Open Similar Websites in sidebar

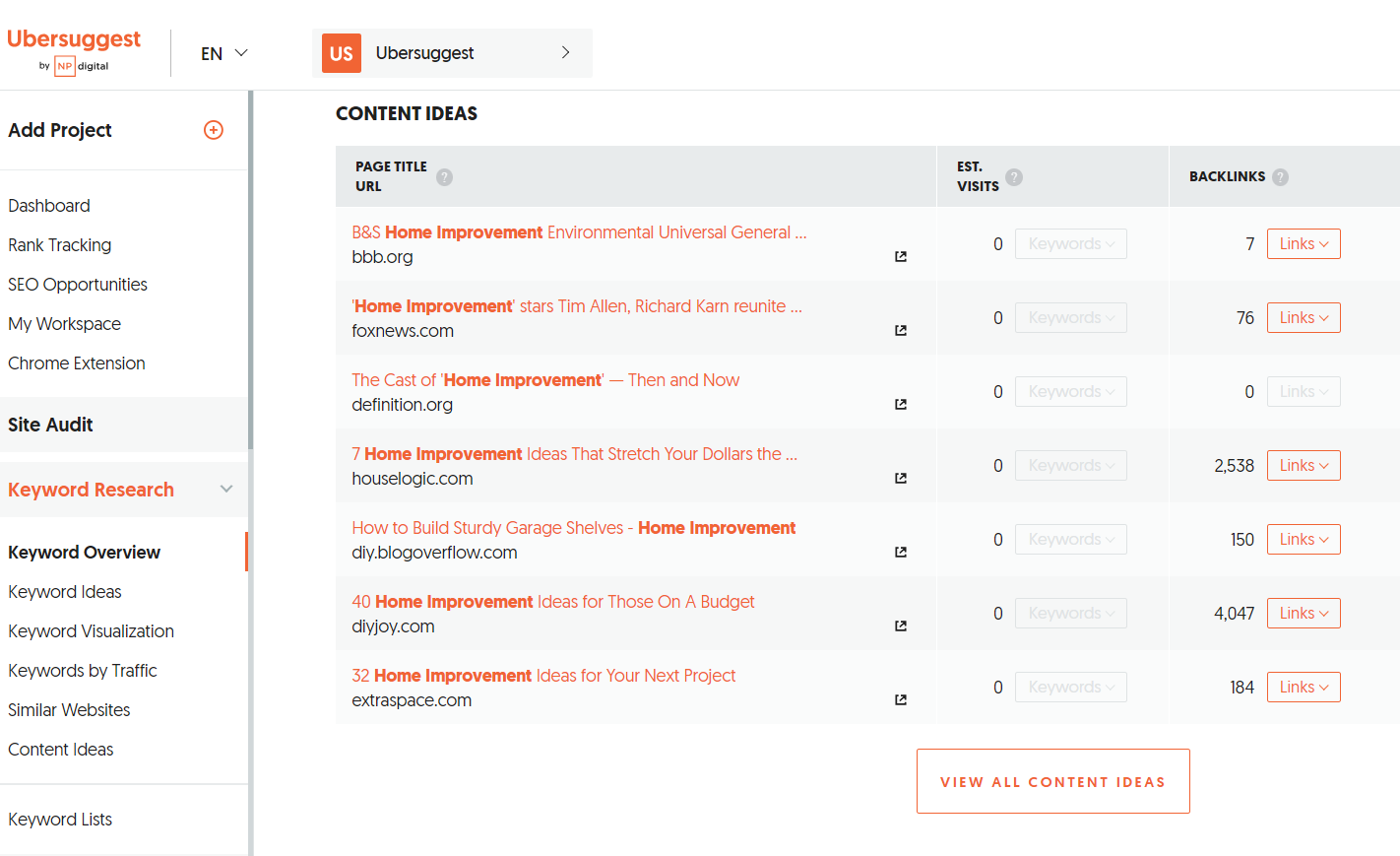pyautogui.click(x=69, y=710)
